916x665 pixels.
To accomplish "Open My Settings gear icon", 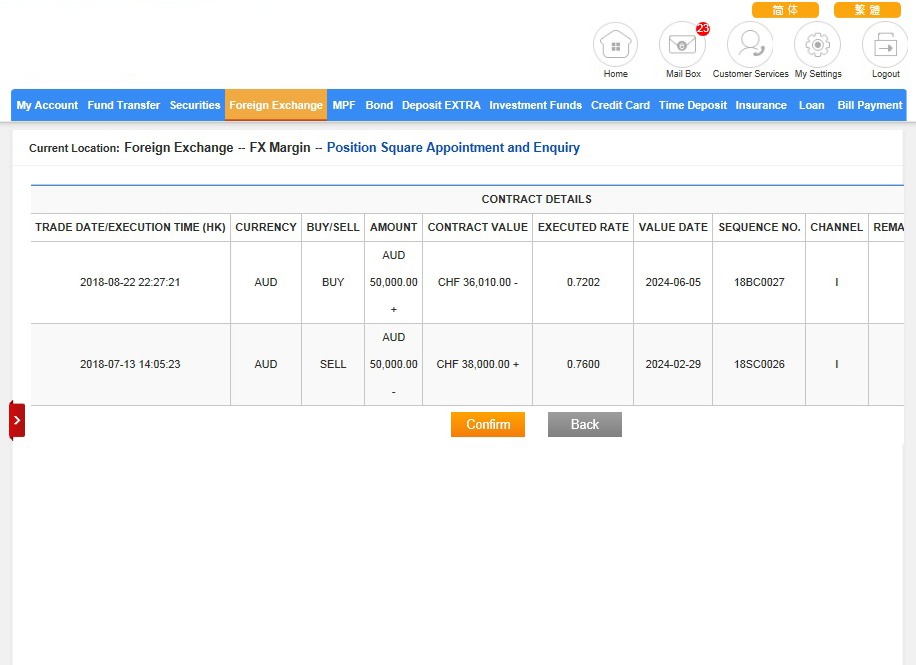I will pyautogui.click(x=817, y=46).
